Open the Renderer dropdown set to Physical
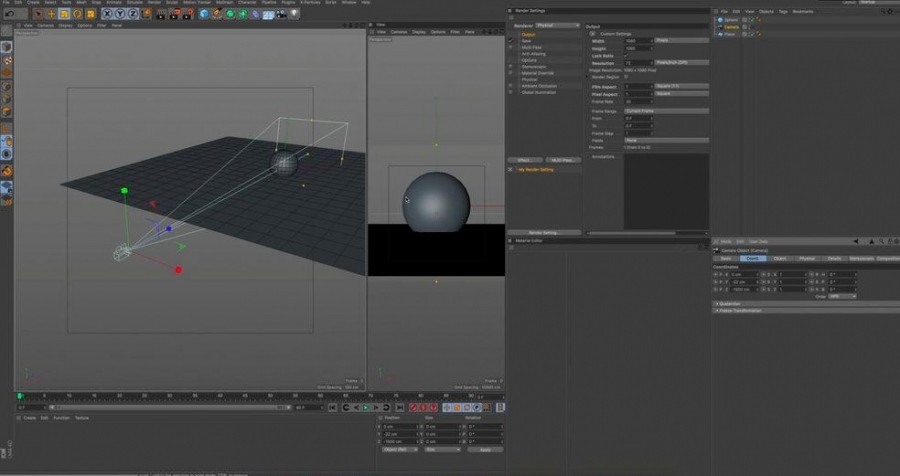The height and width of the screenshot is (476, 900). coord(557,25)
